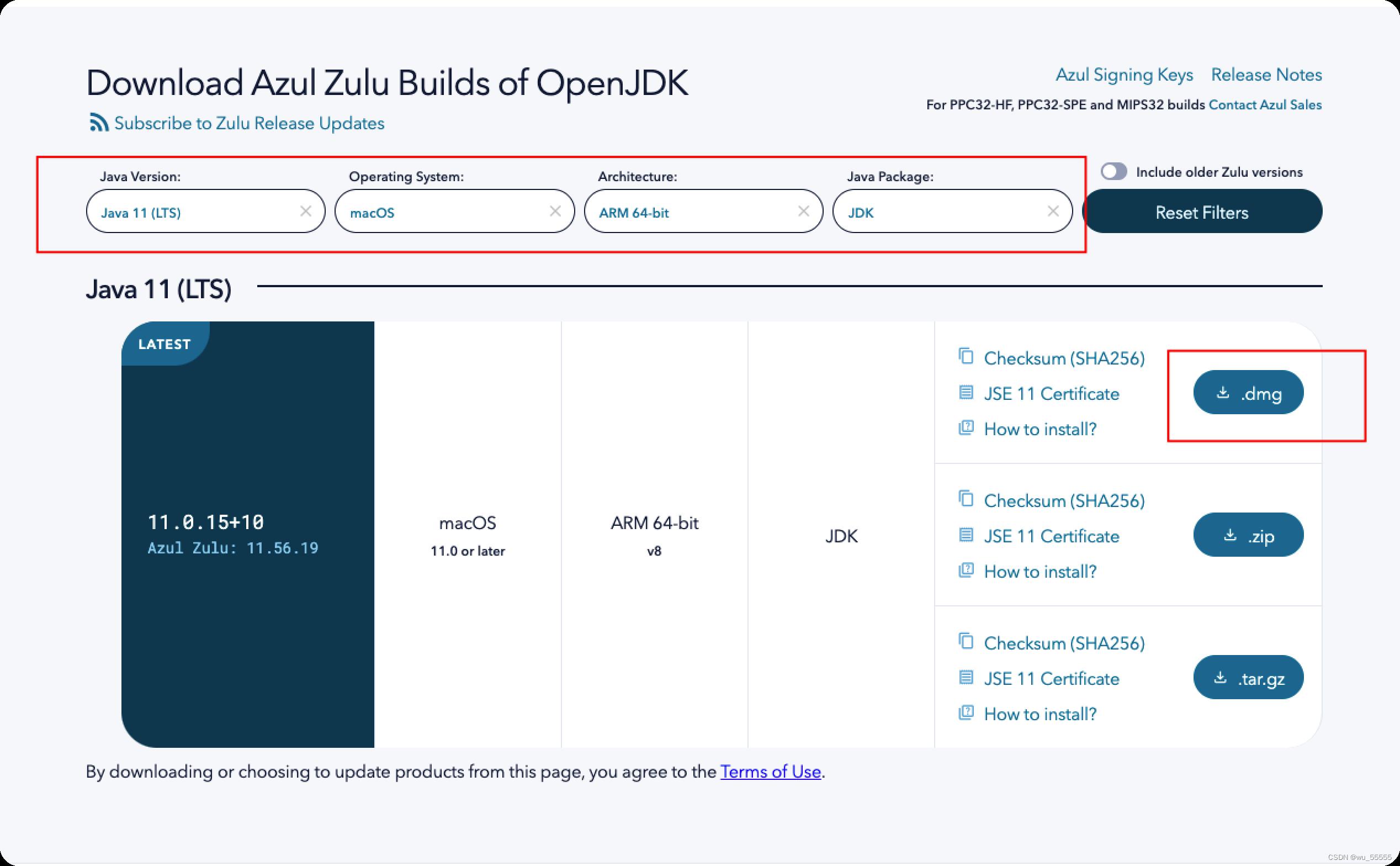The image size is (1400, 866).
Task: Open the Azul Signing Keys link
Action: coord(1124,75)
